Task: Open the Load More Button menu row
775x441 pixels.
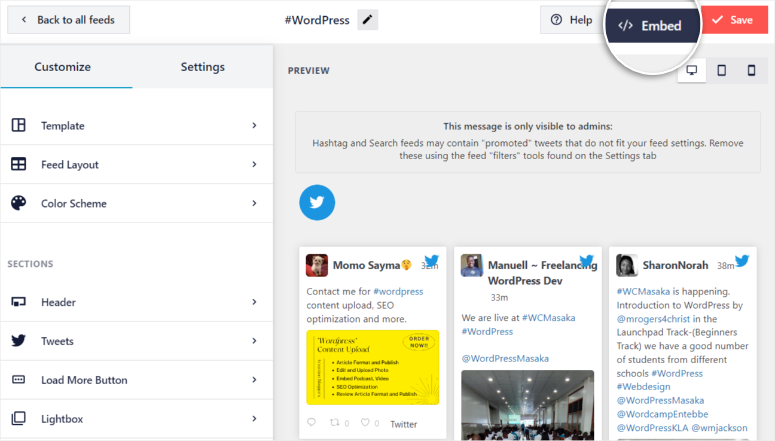Action: click(136, 380)
